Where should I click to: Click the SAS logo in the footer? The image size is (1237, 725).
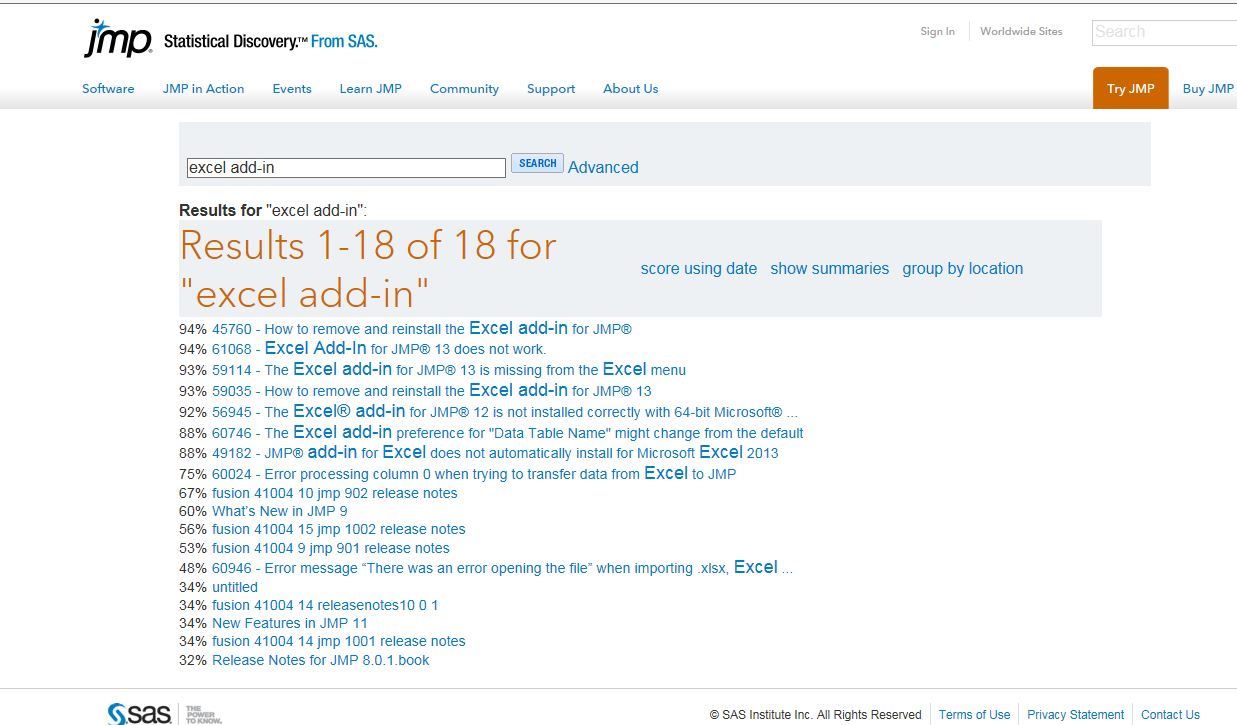[134, 713]
